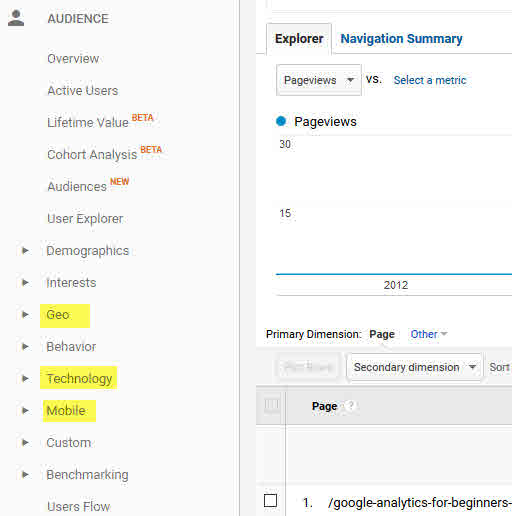
Task: Expand the Mobile section arrow
Action: point(25,410)
